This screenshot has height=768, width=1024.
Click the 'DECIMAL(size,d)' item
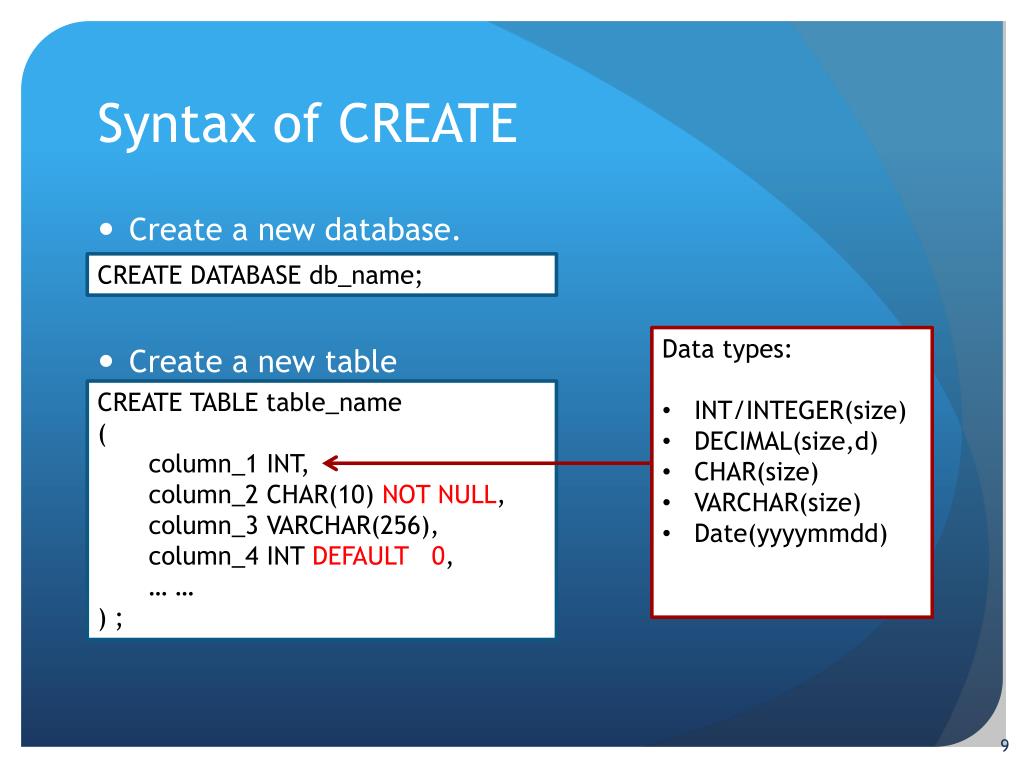[x=786, y=441]
